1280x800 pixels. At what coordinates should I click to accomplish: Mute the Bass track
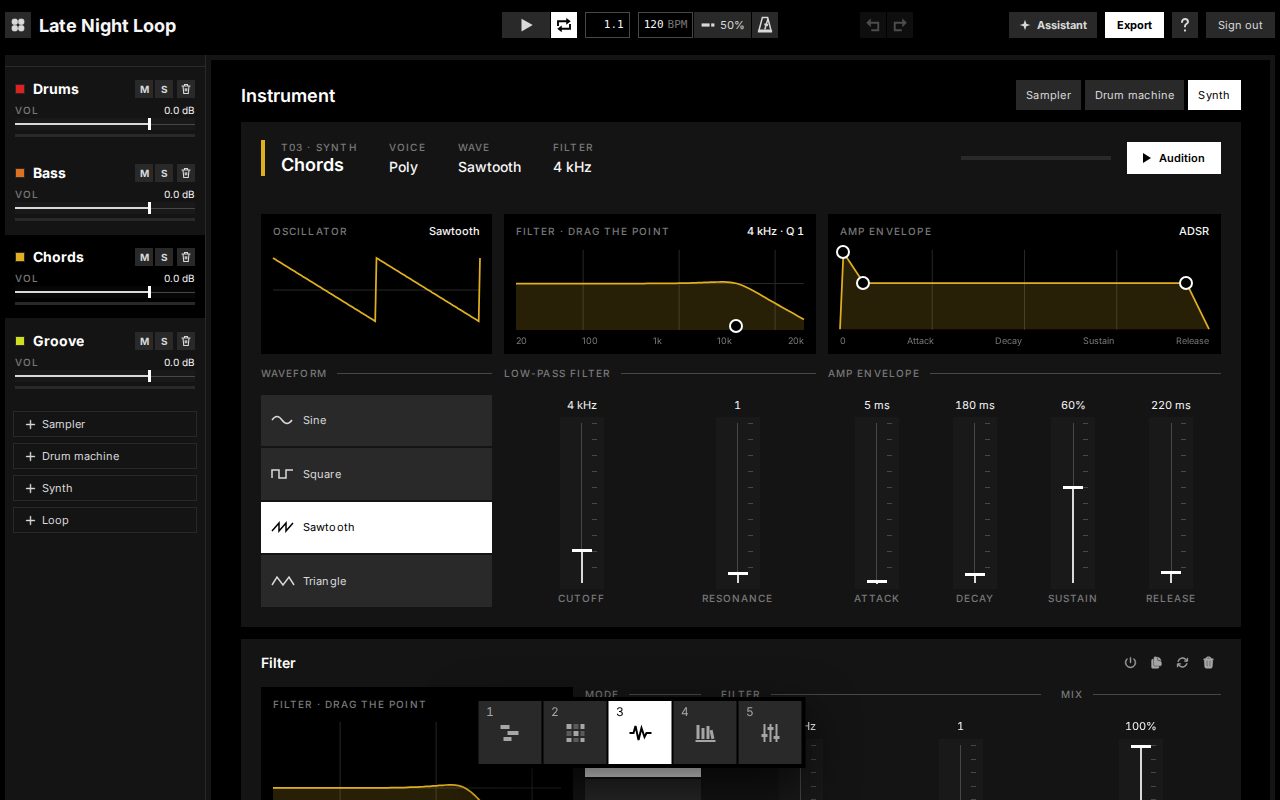pyautogui.click(x=144, y=173)
